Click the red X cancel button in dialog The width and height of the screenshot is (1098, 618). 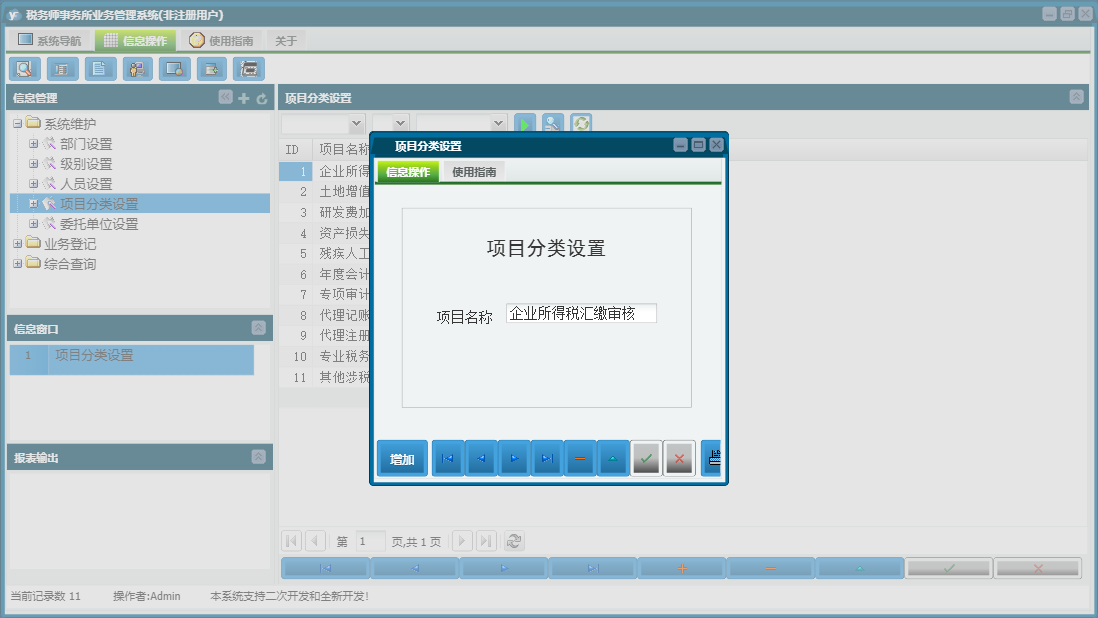[x=679, y=458]
